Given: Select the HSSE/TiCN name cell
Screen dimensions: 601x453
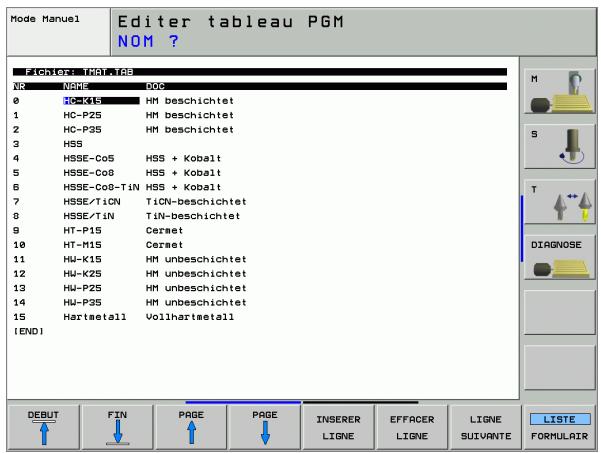Looking at the screenshot, I should coord(92,202).
